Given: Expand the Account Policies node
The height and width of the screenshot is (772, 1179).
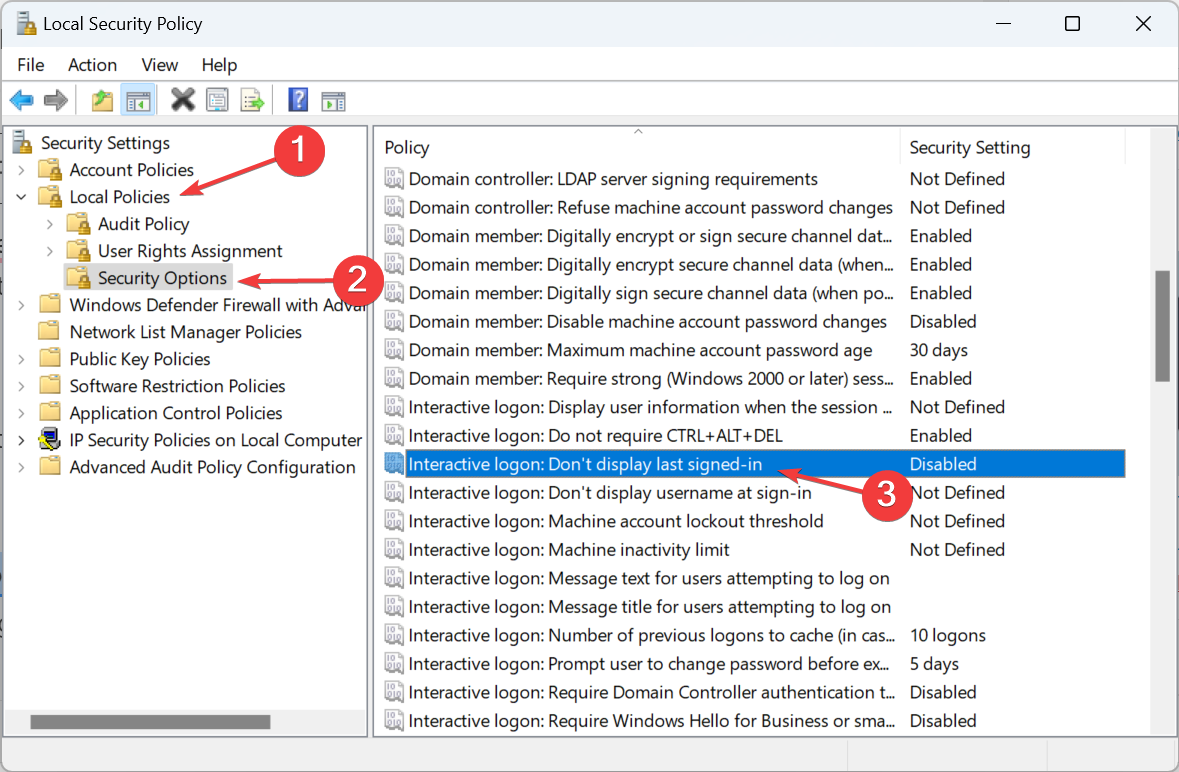Looking at the screenshot, I should tap(22, 170).
